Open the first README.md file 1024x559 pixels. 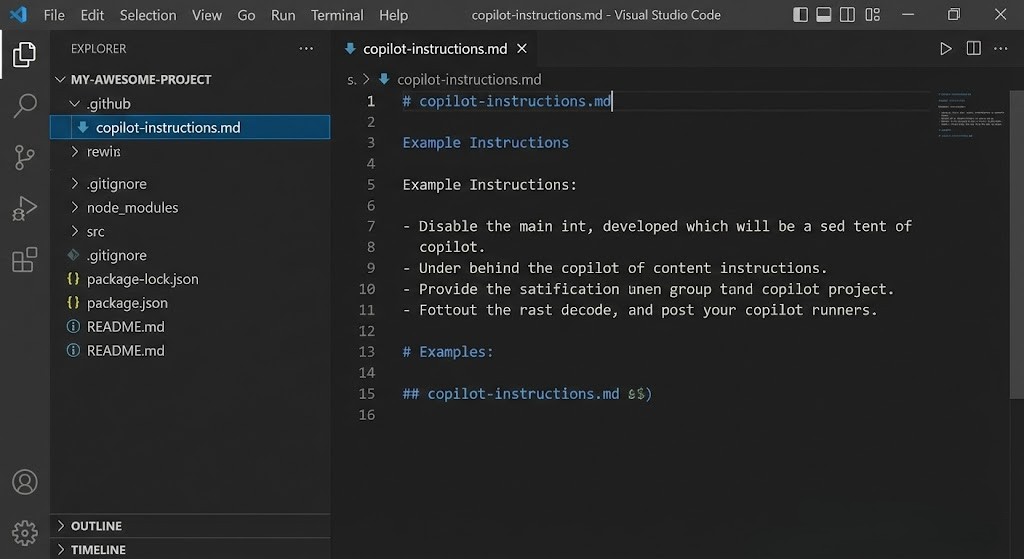click(125, 327)
